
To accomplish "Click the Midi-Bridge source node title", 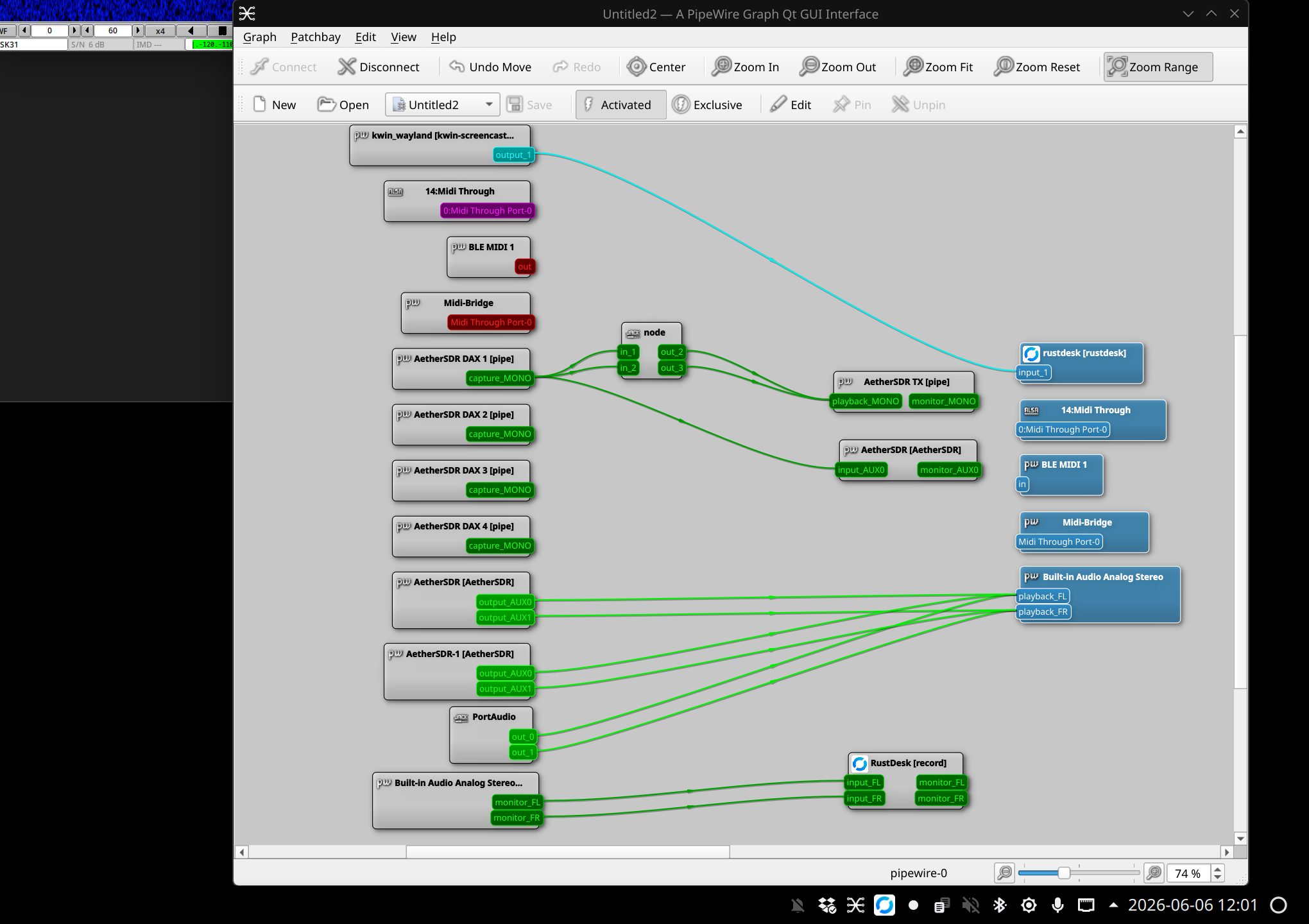I will [x=468, y=303].
